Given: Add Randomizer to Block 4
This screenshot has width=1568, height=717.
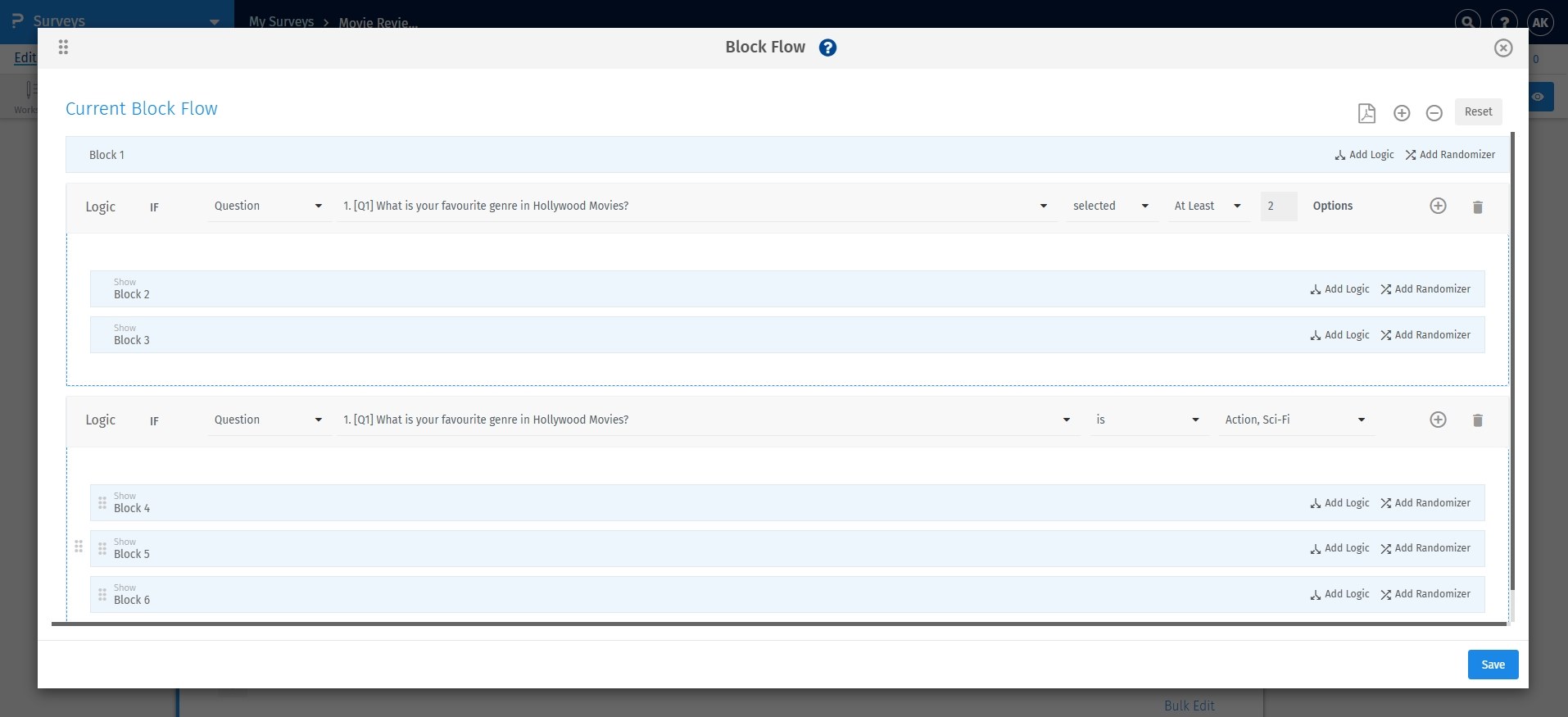Looking at the screenshot, I should (1425, 503).
